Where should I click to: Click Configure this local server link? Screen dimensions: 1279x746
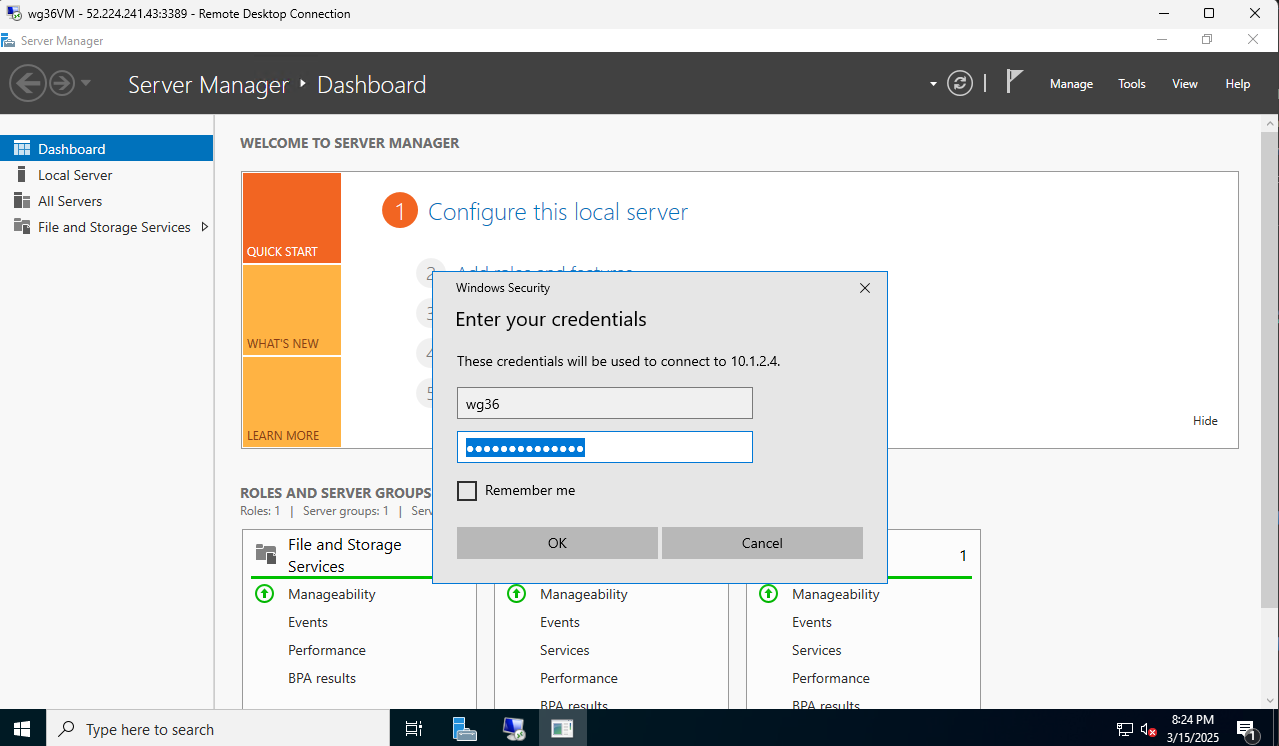558,212
